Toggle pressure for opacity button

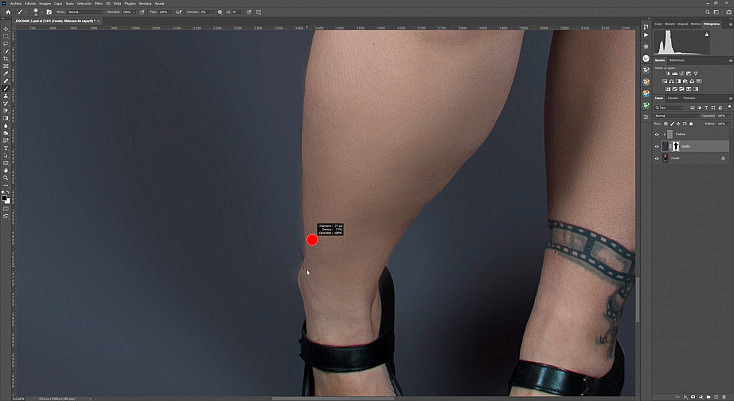click(x=142, y=12)
